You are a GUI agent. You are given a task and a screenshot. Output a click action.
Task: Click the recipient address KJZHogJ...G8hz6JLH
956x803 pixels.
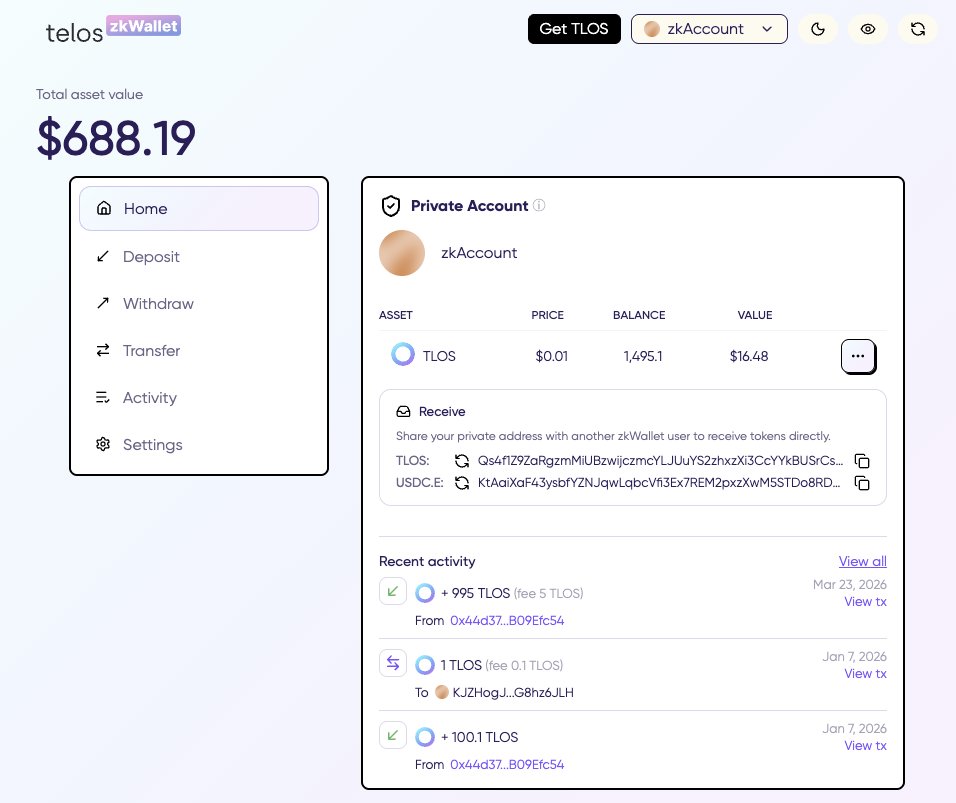click(513, 693)
